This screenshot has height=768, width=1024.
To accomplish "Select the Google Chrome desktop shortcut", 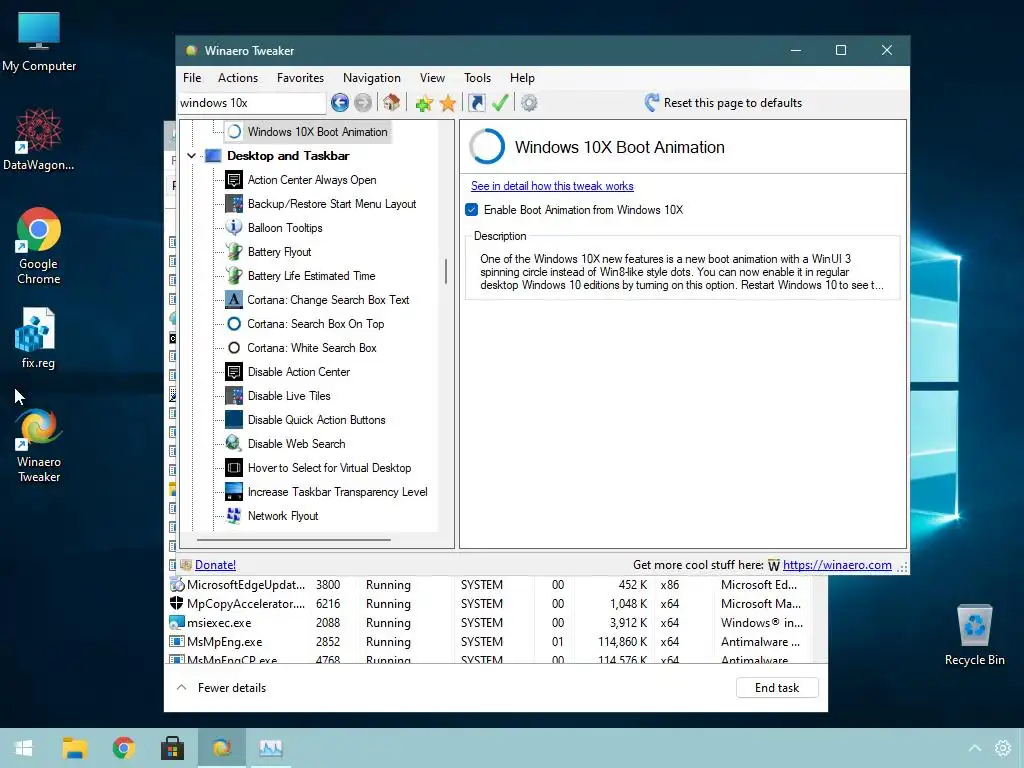I will [x=39, y=246].
